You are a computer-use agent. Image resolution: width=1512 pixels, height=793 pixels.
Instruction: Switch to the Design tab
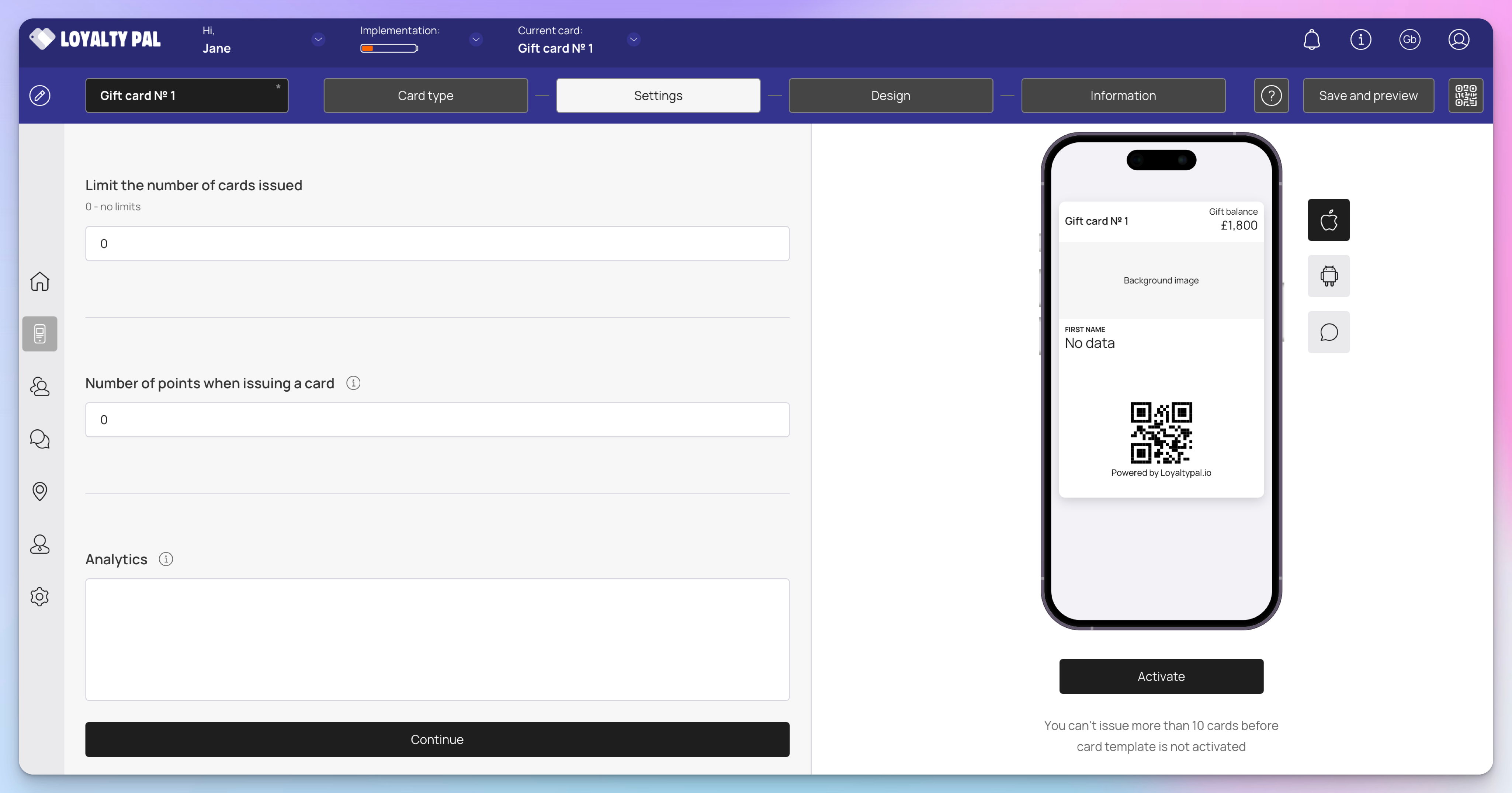point(890,95)
